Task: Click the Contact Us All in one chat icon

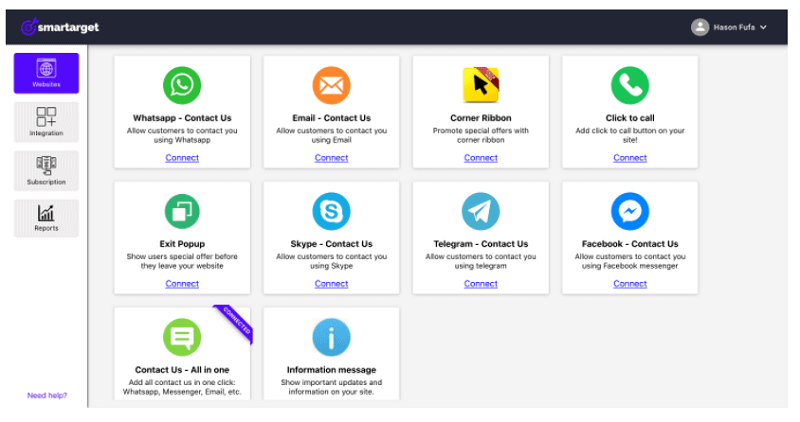Action: [182, 337]
